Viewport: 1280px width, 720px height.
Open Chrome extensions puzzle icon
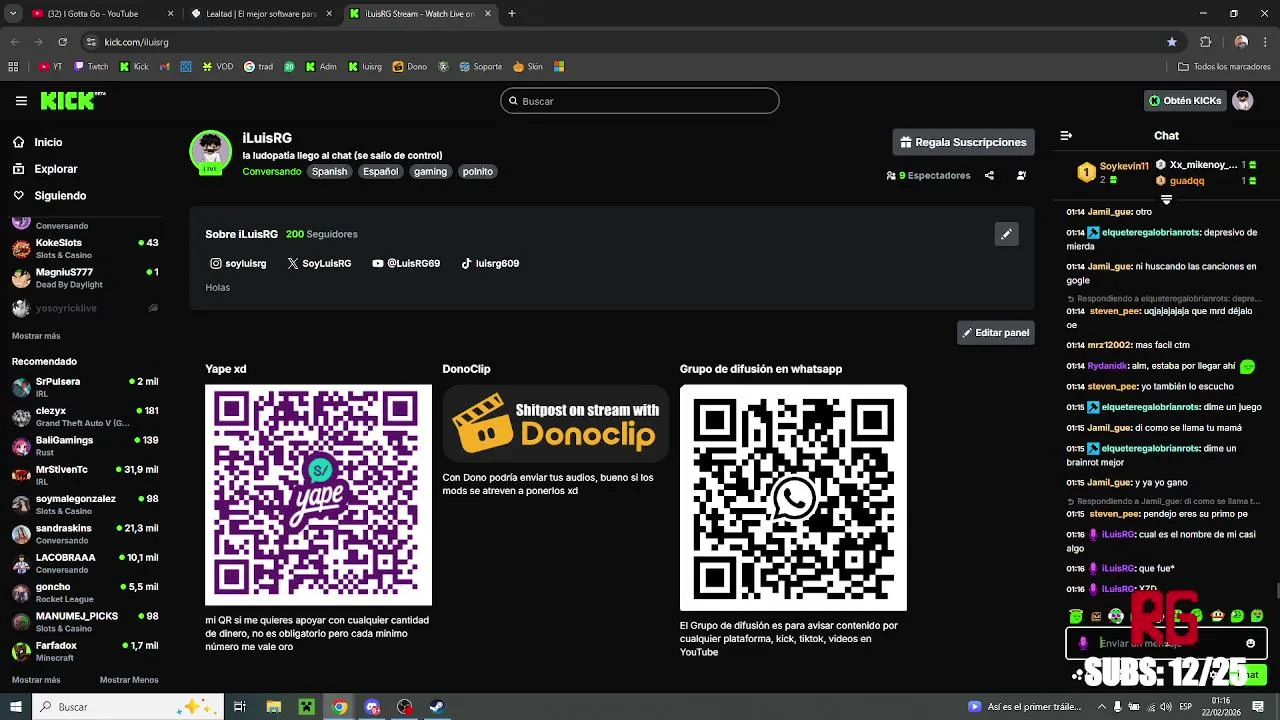(x=1205, y=42)
